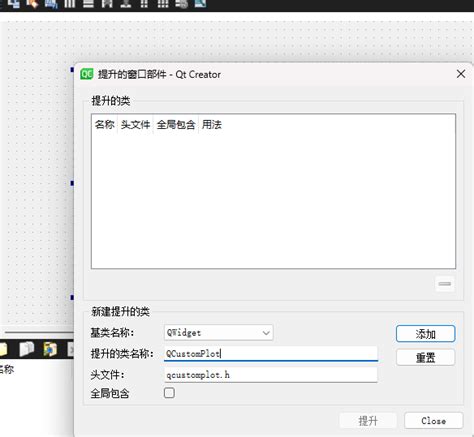The height and width of the screenshot is (437, 474).
Task: Apply Lay Out Horizontally from toolbar
Action: [x=70, y=4]
